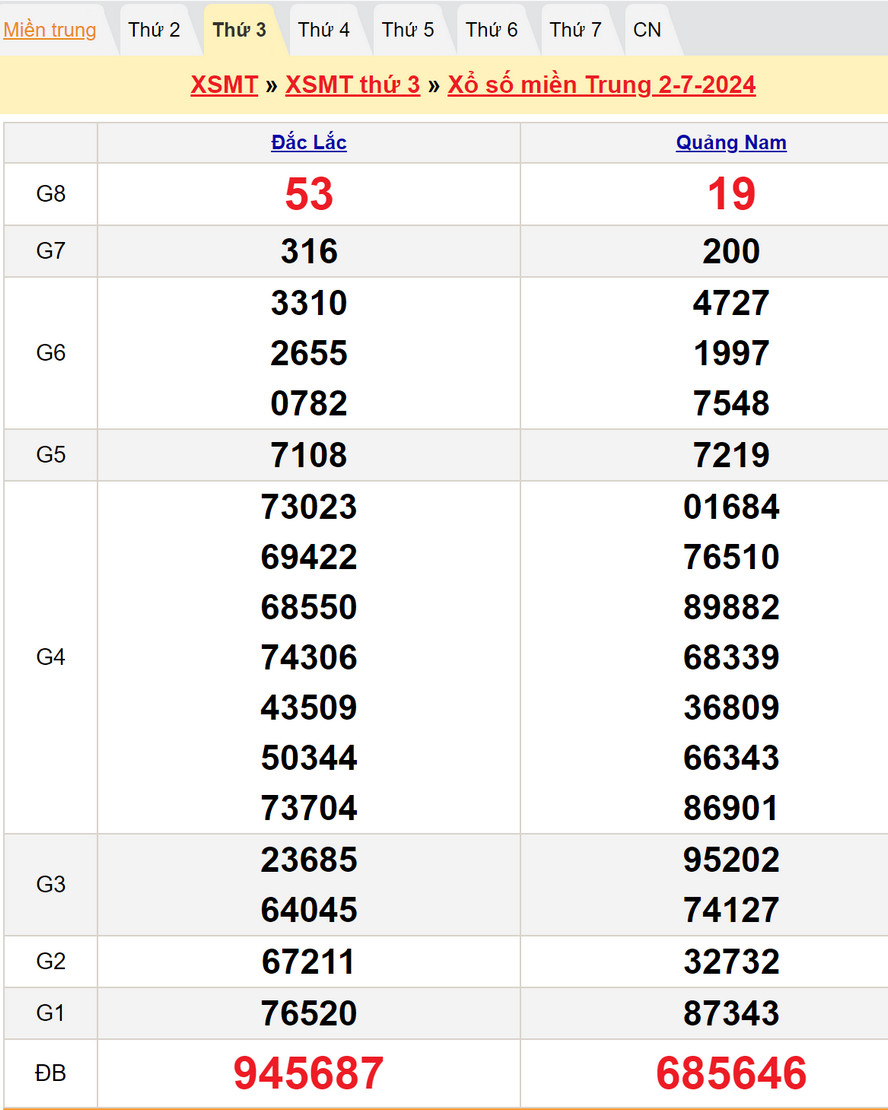Open the CN (Sunday) tab
Image resolution: width=888 pixels, height=1110 pixels.
point(647,30)
